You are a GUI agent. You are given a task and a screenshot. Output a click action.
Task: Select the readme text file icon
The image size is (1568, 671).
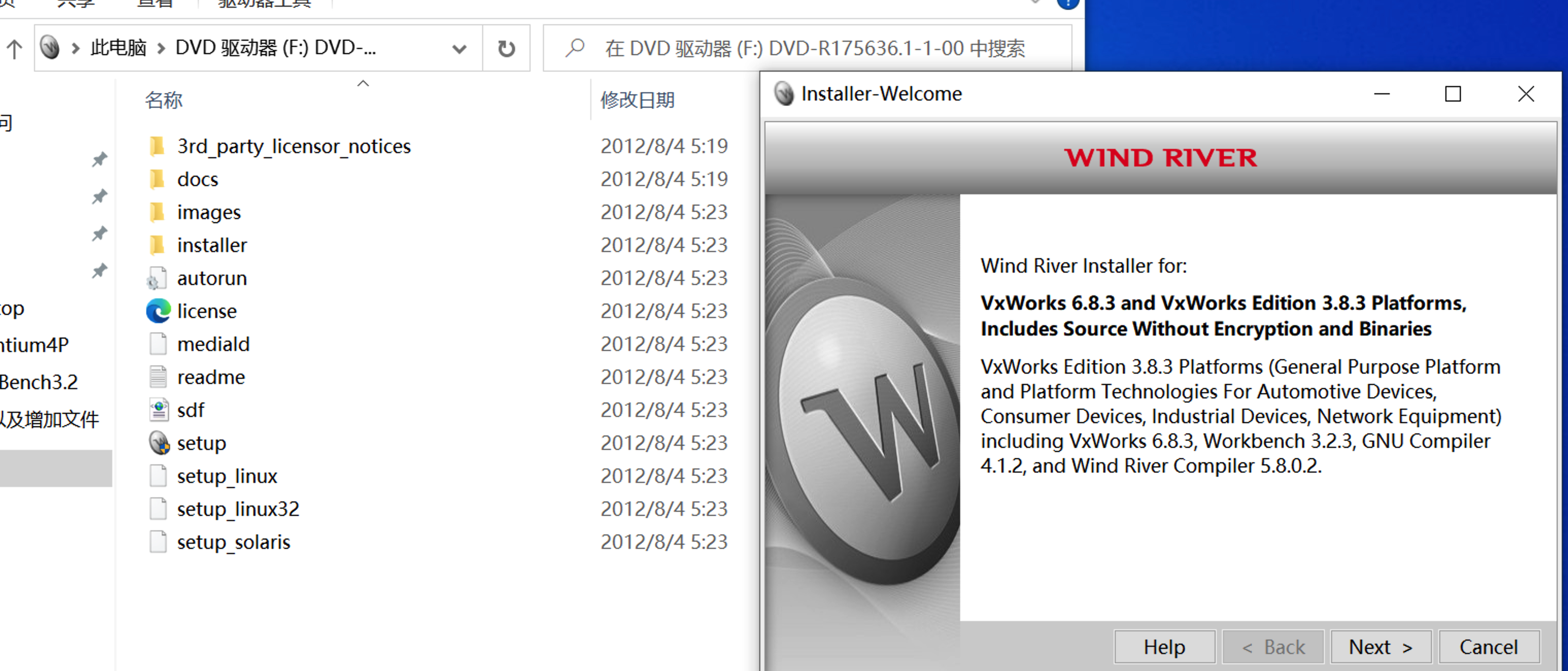[158, 377]
